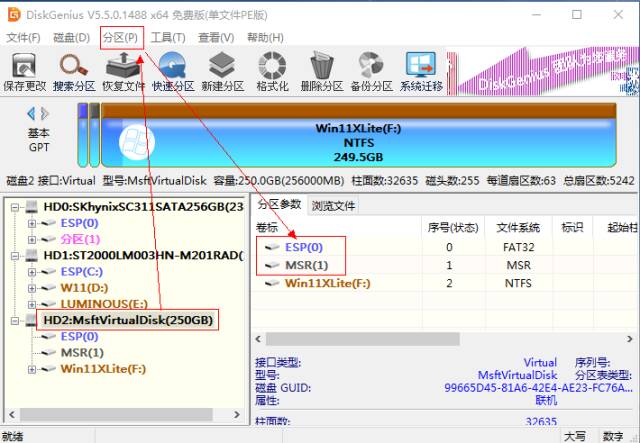The height and width of the screenshot is (443, 640).
Task: Select Win11XLite(F:) row in partition table
Action: click(x=445, y=283)
